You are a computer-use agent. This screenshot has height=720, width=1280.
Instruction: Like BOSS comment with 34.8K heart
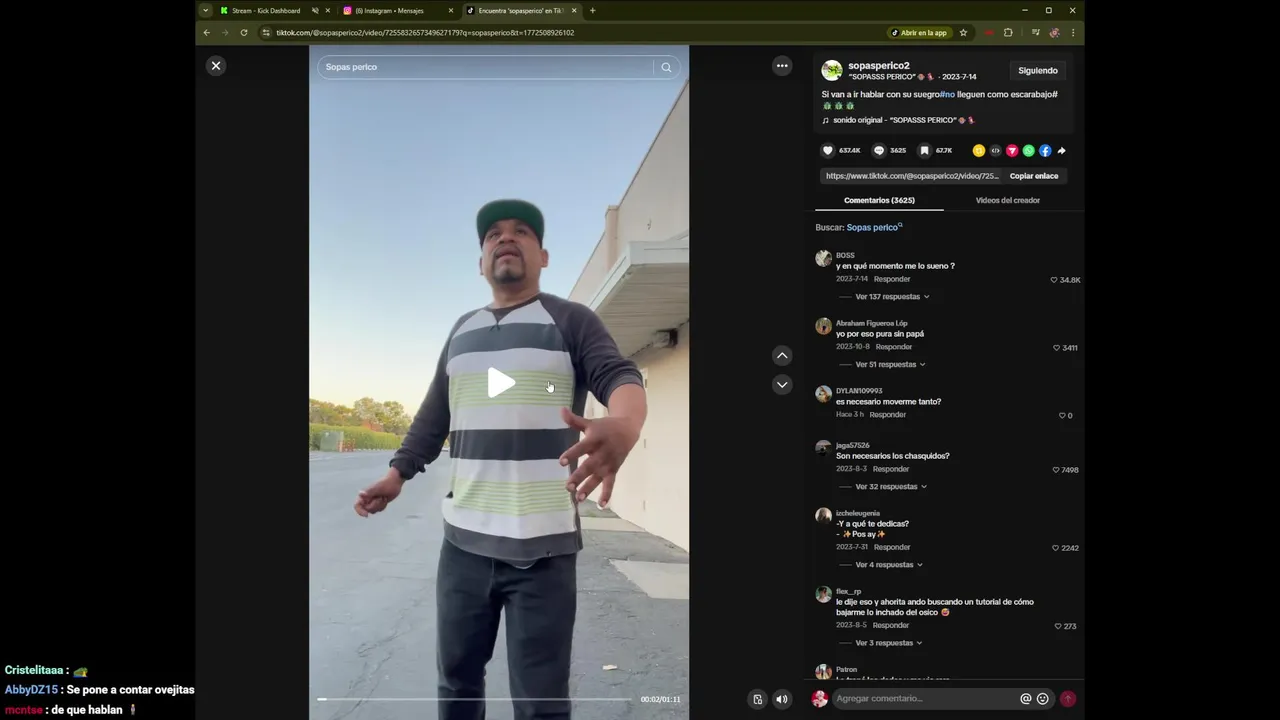click(1054, 280)
